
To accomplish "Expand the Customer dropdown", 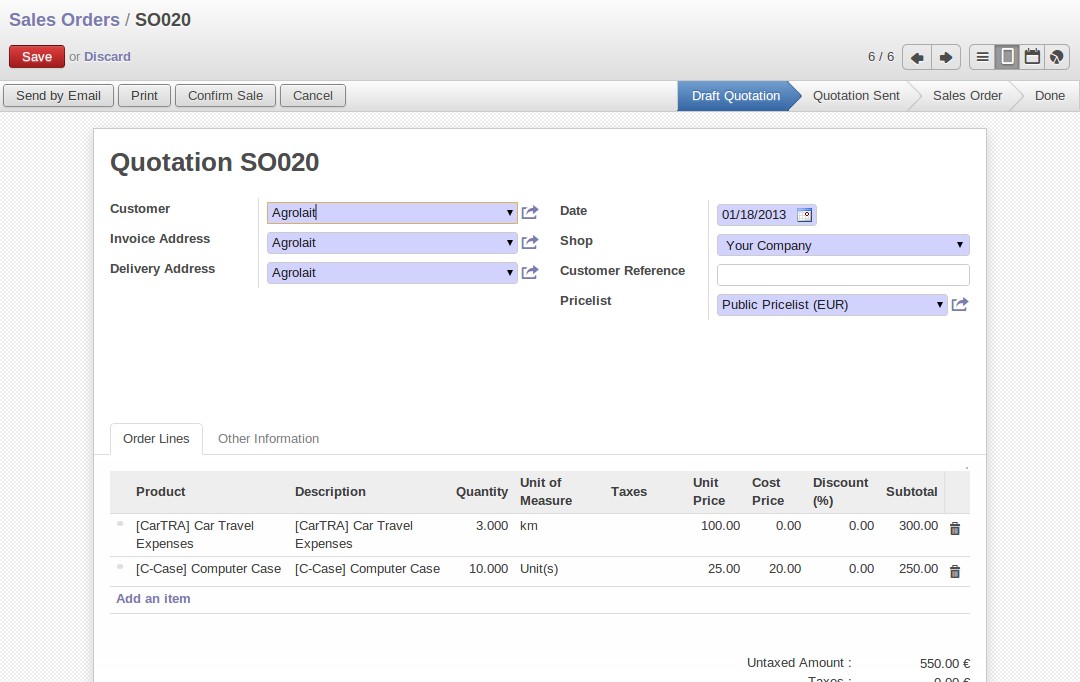I will 509,213.
